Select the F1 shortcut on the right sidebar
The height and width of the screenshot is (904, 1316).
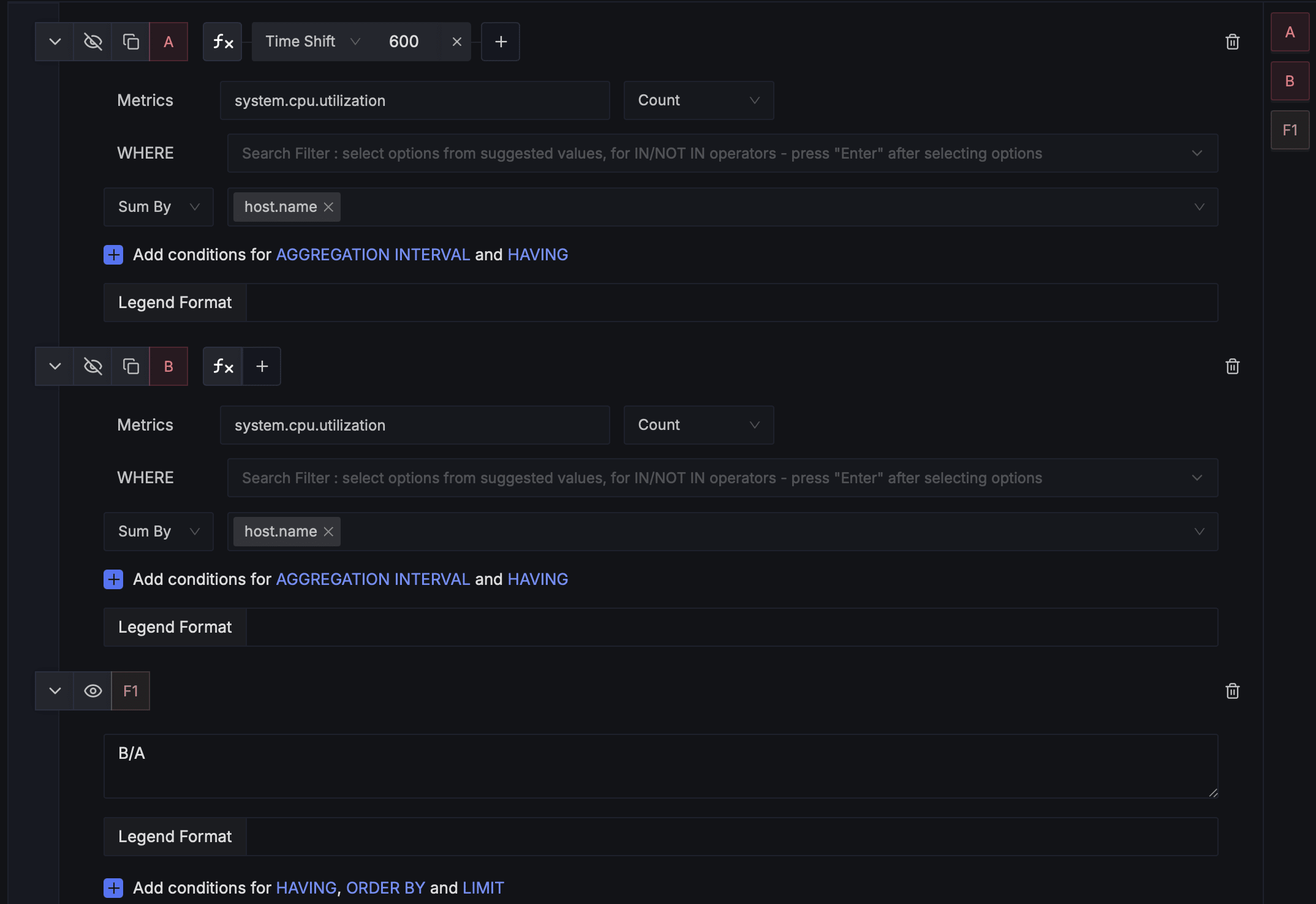pyautogui.click(x=1290, y=129)
